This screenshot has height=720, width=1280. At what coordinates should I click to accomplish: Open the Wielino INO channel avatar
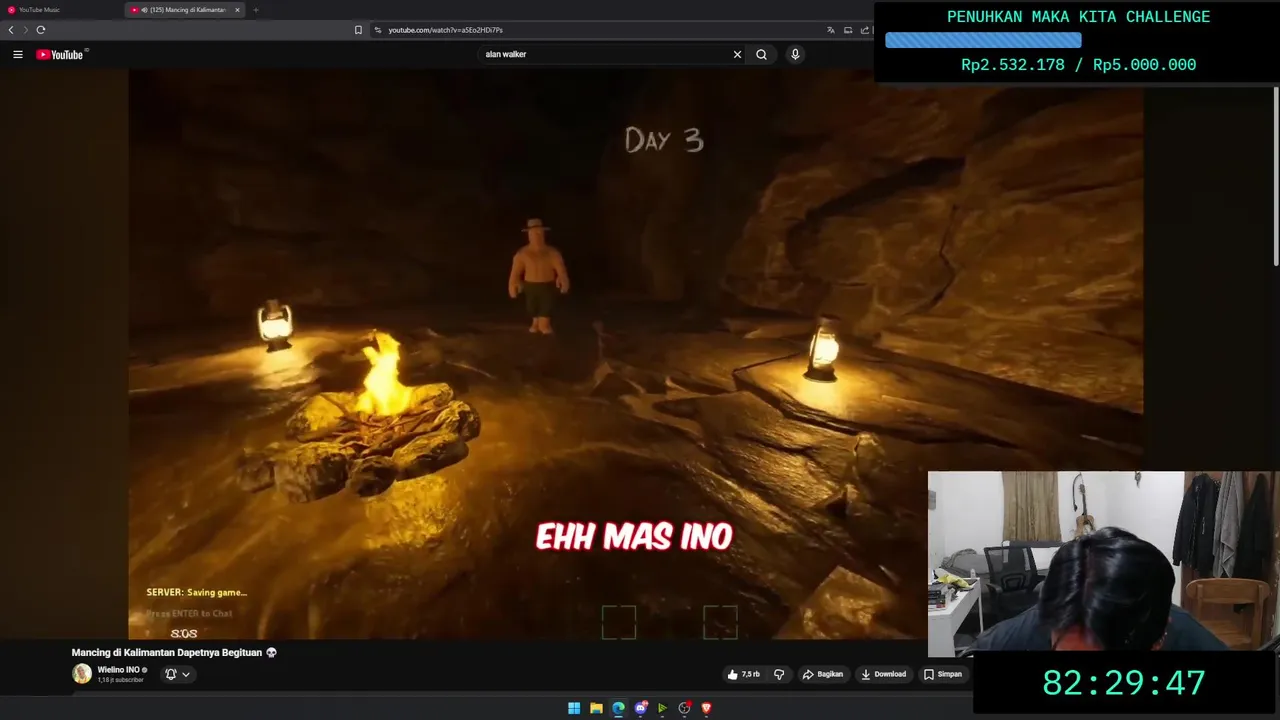point(82,673)
